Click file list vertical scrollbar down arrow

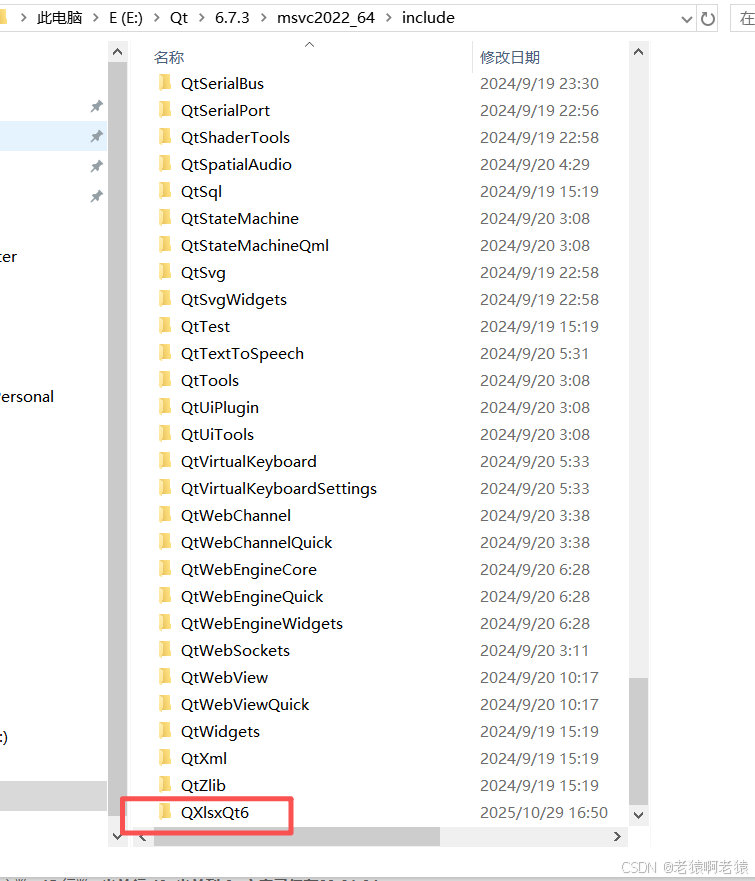click(638, 815)
